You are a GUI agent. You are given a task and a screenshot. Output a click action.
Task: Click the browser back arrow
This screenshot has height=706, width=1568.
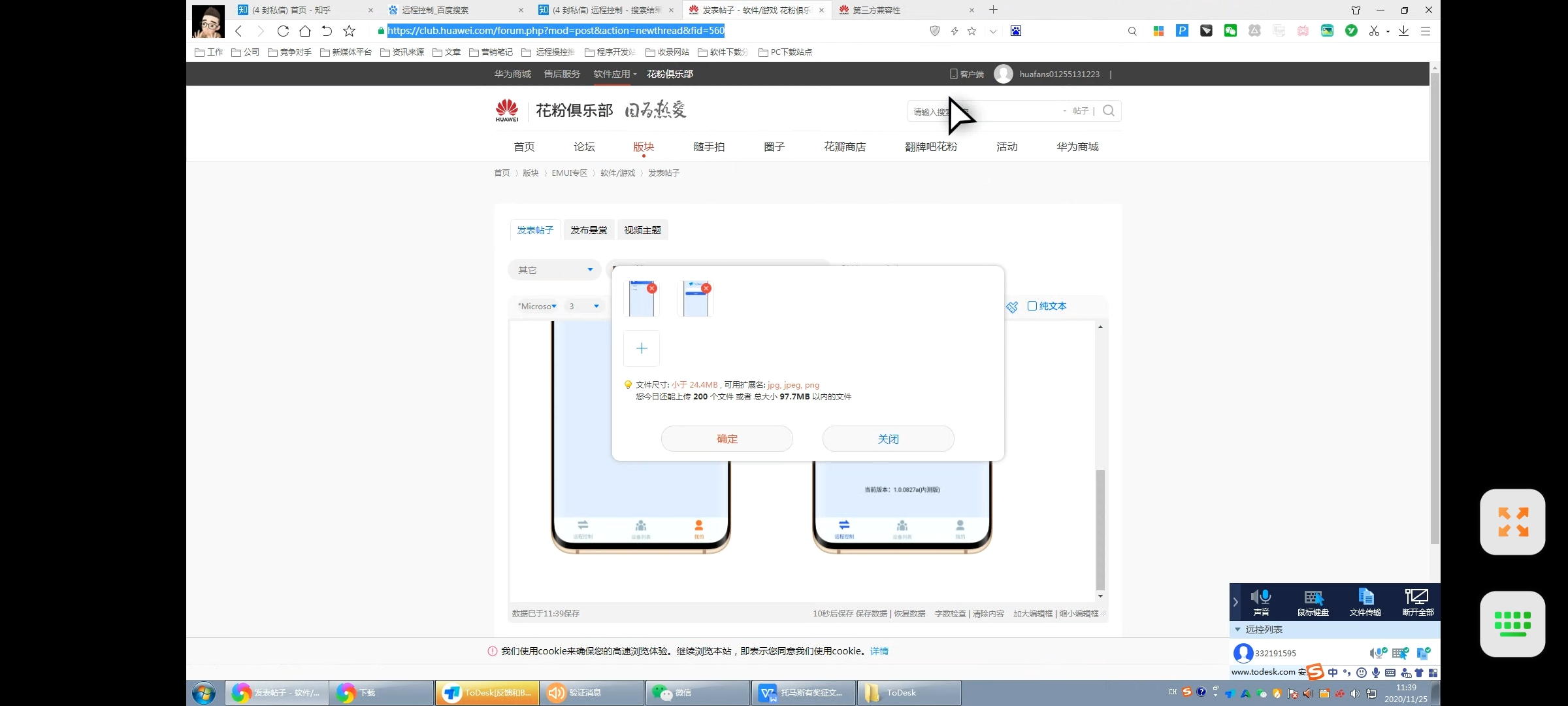(238, 31)
